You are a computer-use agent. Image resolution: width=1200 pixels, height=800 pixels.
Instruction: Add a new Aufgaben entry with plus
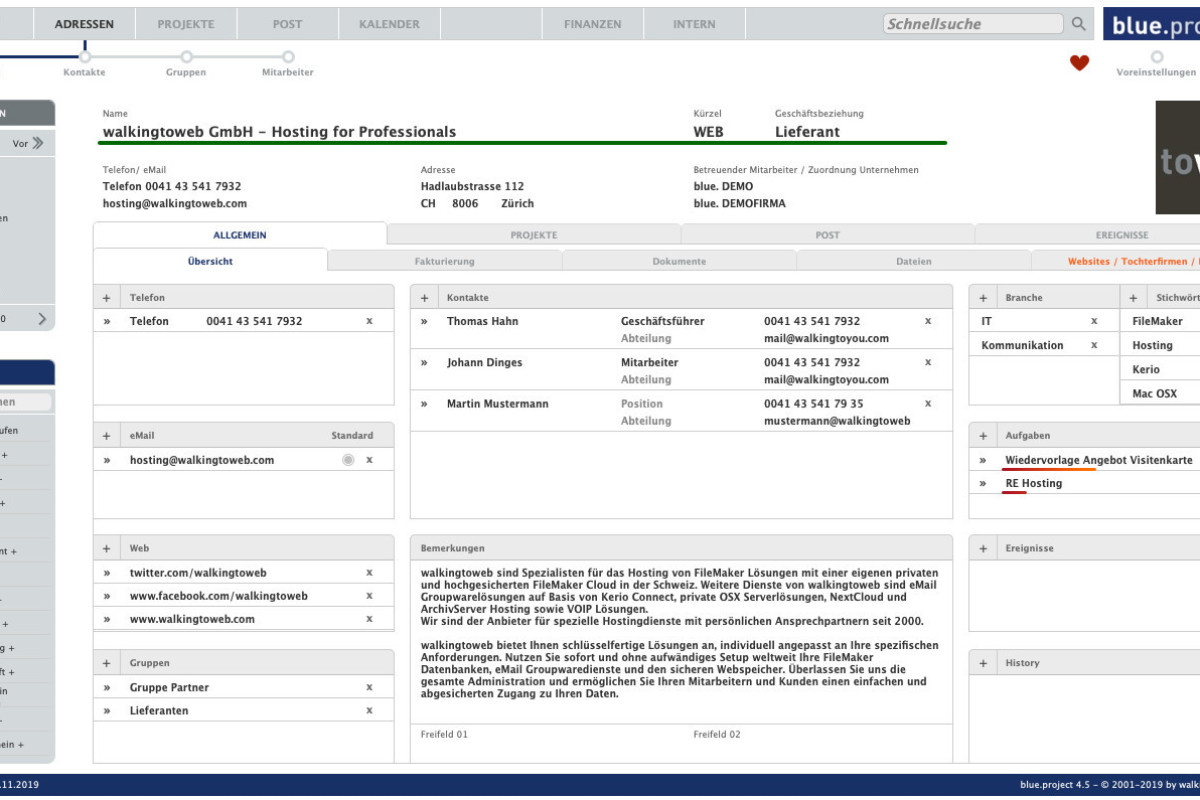pos(983,436)
